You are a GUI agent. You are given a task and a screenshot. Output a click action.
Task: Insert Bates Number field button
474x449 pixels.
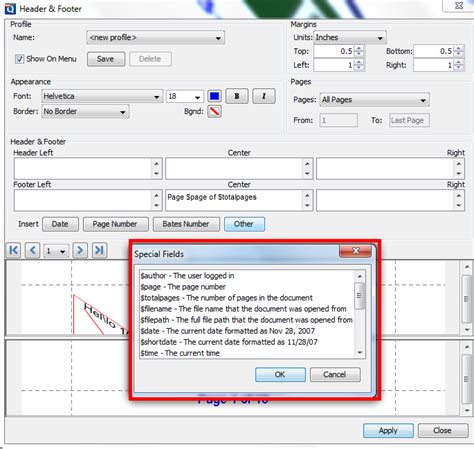pos(186,224)
